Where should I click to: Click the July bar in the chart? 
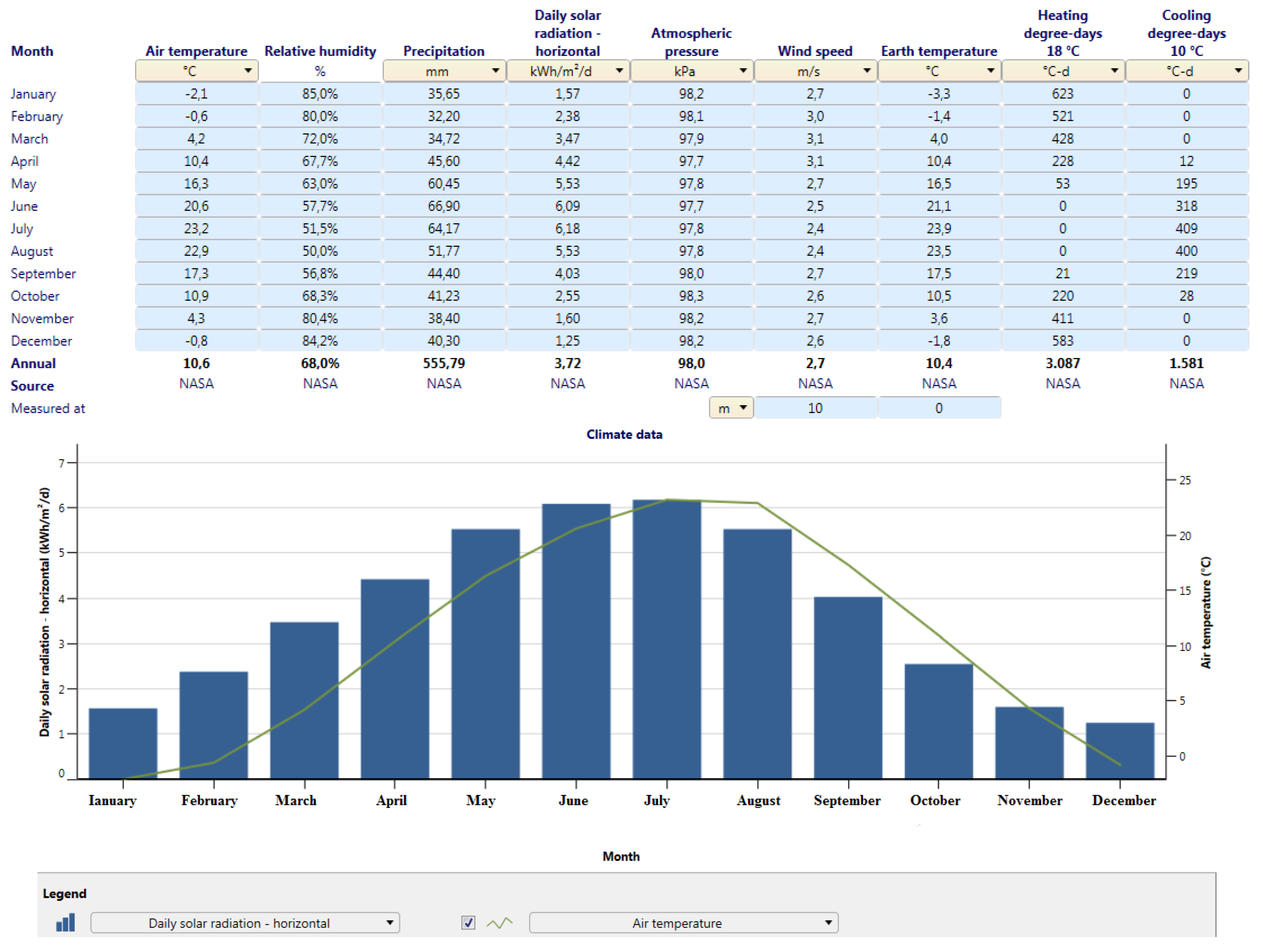pyautogui.click(x=666, y=639)
